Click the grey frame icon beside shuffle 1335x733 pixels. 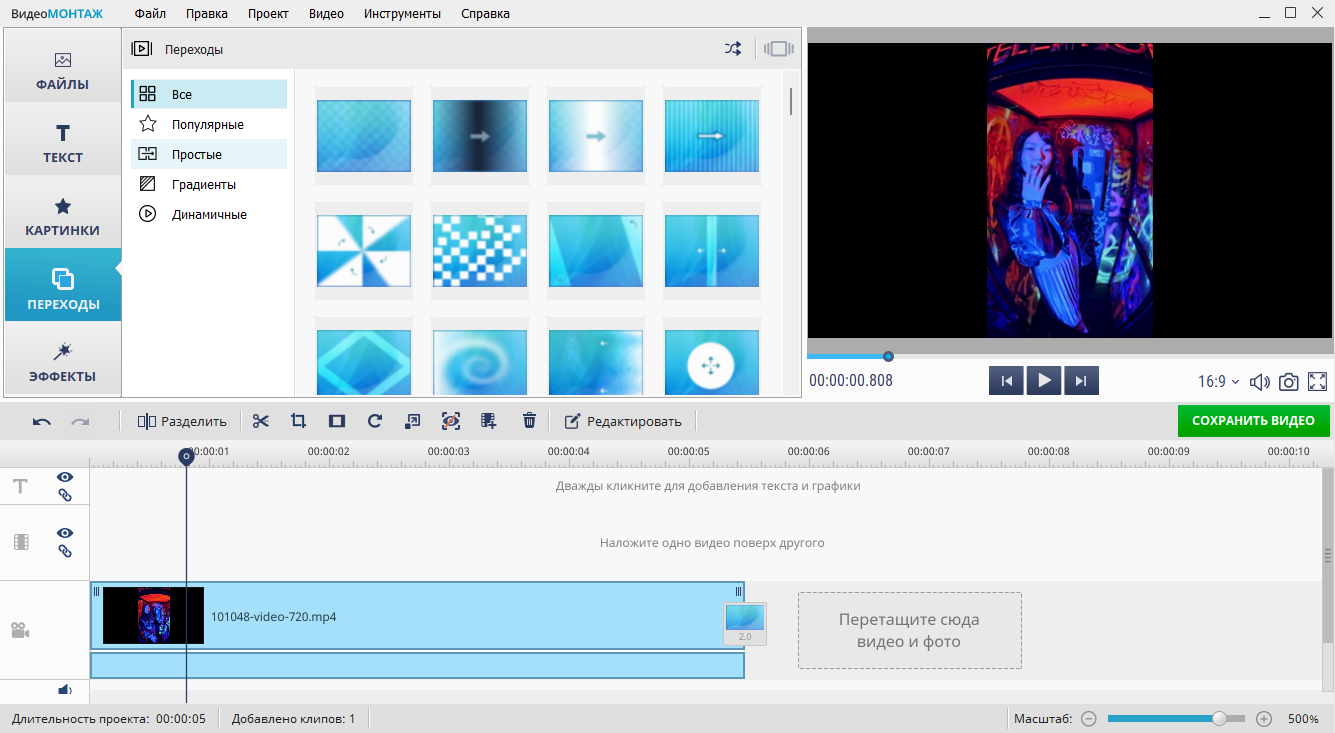point(779,48)
